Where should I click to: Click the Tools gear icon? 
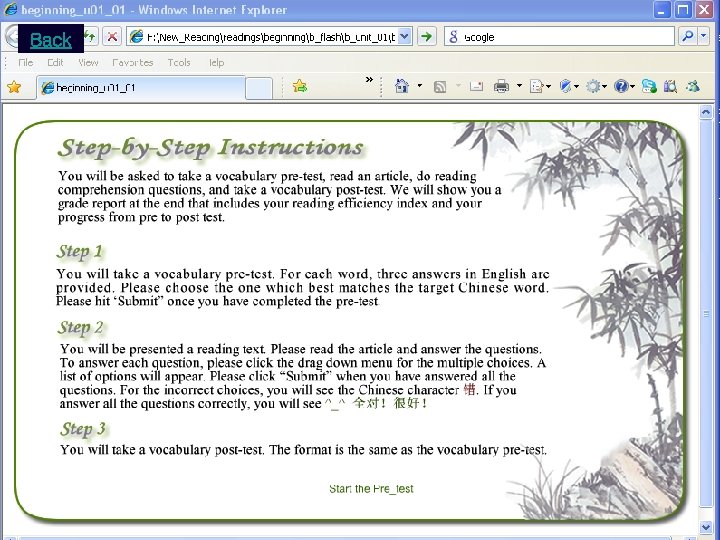point(593,86)
